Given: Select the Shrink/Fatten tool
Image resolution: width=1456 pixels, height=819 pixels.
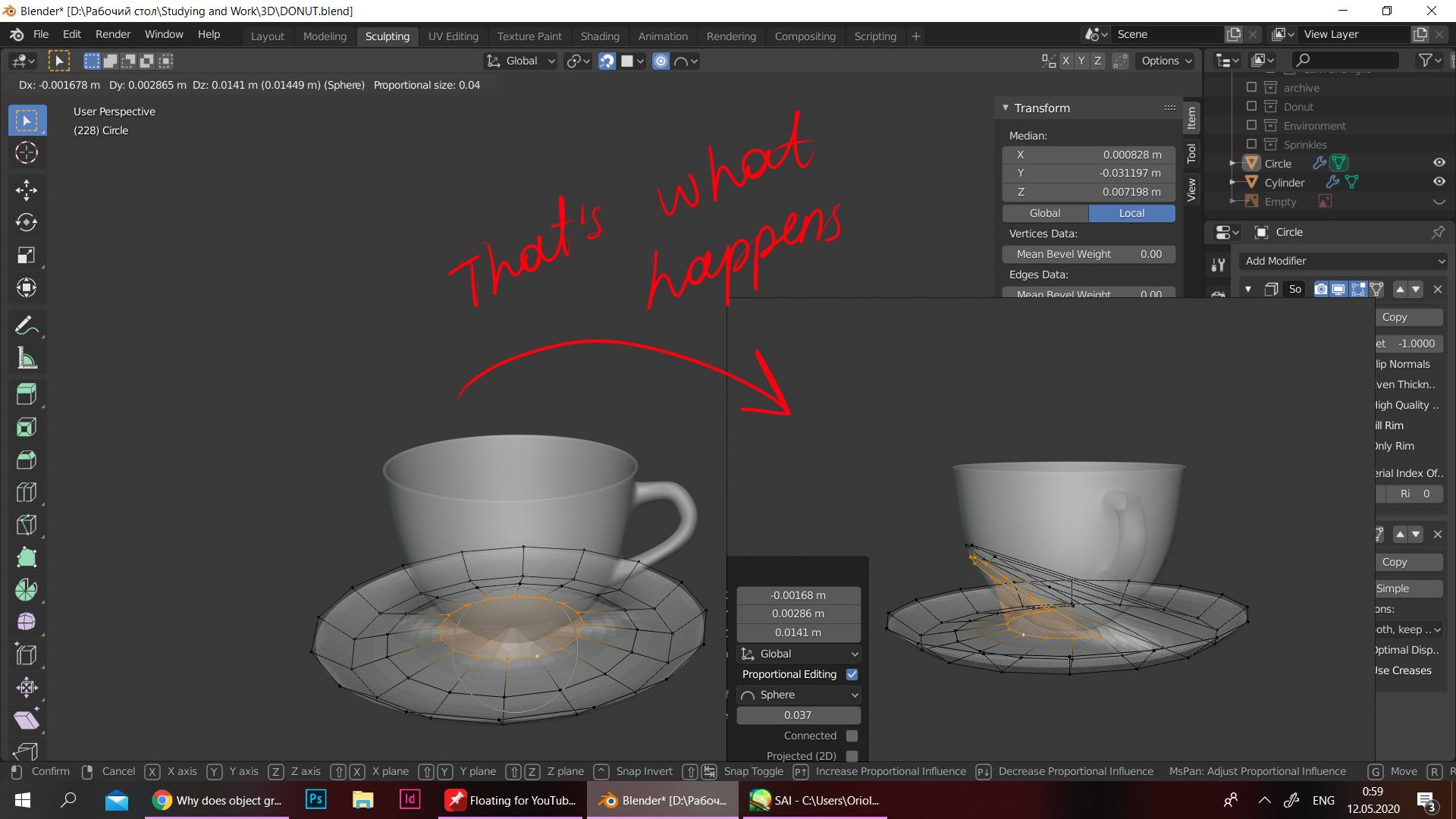Looking at the screenshot, I should [27, 688].
